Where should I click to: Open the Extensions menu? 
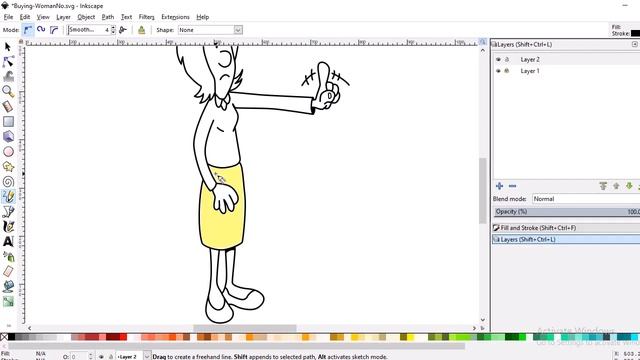tap(175, 17)
